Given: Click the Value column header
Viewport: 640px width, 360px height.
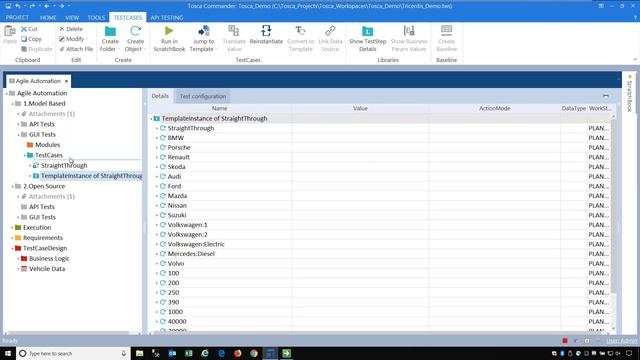Looking at the screenshot, I should pyautogui.click(x=360, y=108).
